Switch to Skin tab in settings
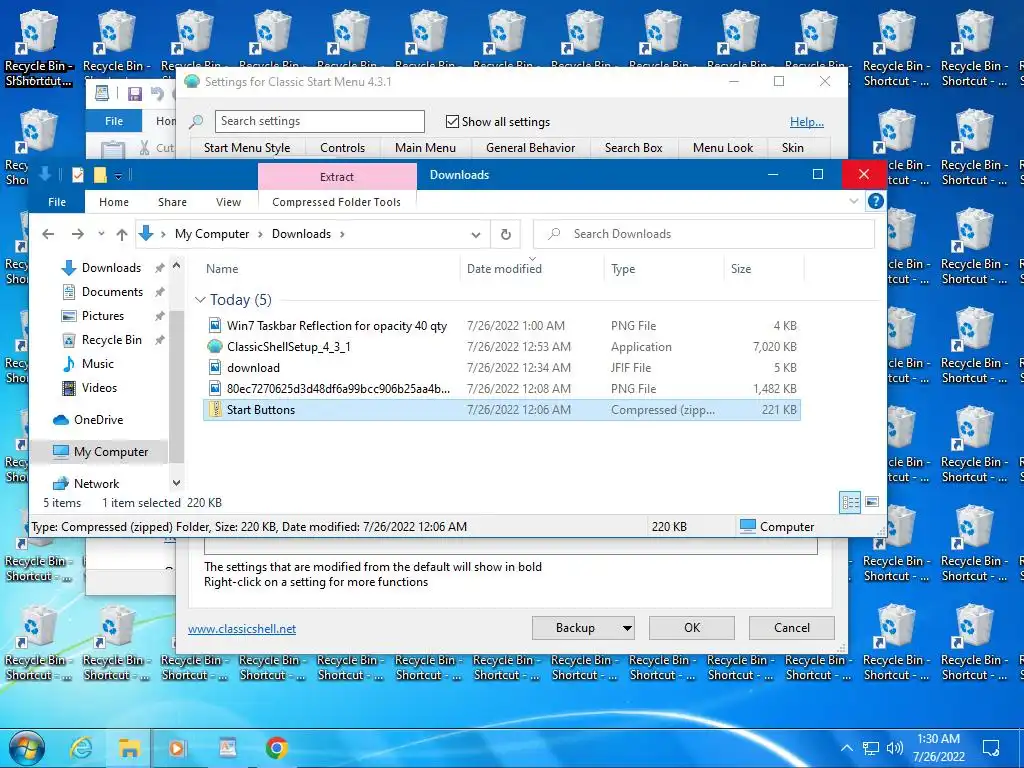Screen dimensions: 1024x768 [793, 148]
